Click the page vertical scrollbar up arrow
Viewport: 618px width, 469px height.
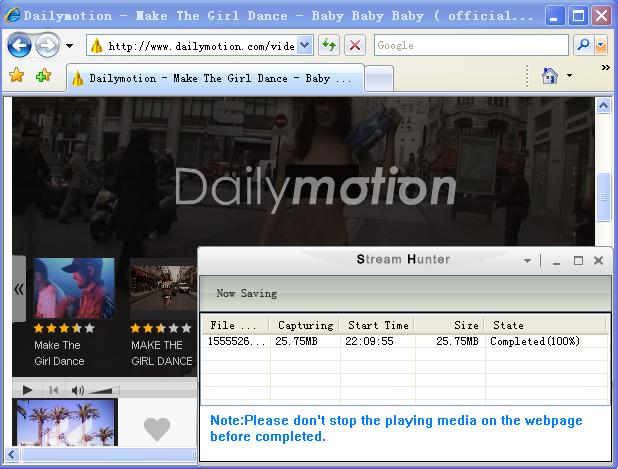pos(603,105)
